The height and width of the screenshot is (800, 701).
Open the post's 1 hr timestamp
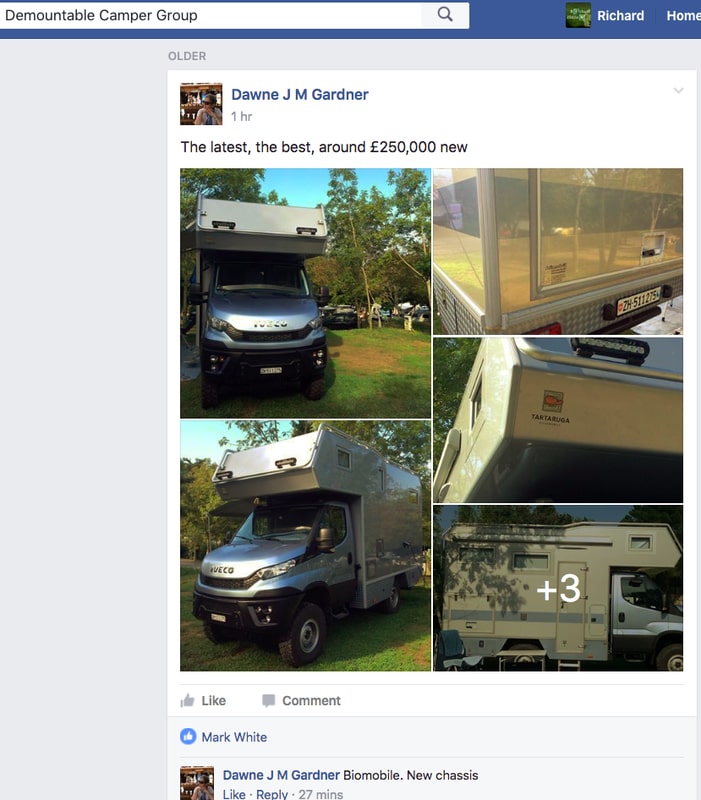point(241,116)
